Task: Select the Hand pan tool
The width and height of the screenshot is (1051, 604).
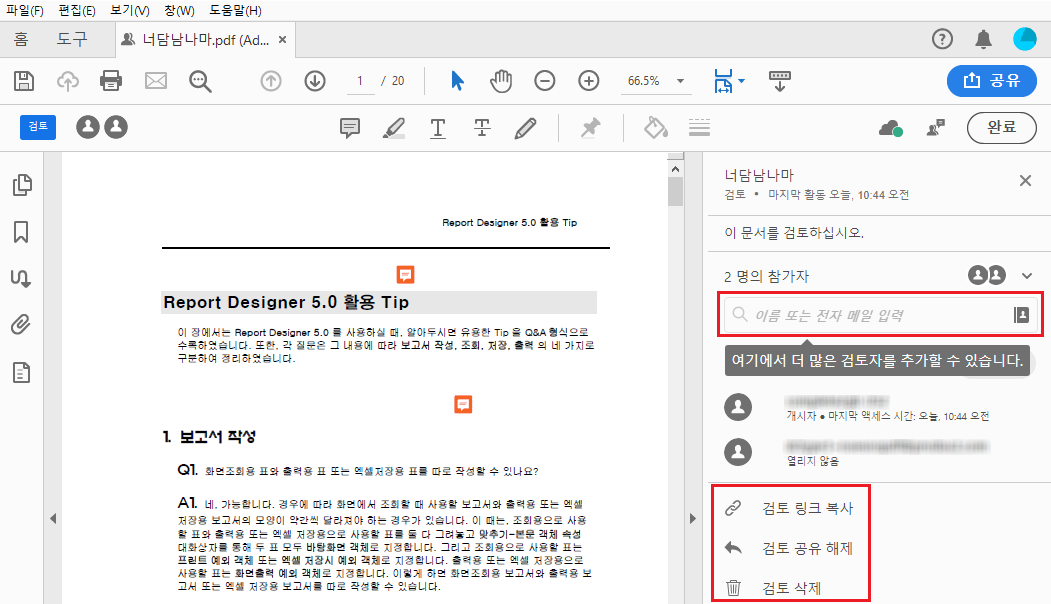Action: [501, 81]
